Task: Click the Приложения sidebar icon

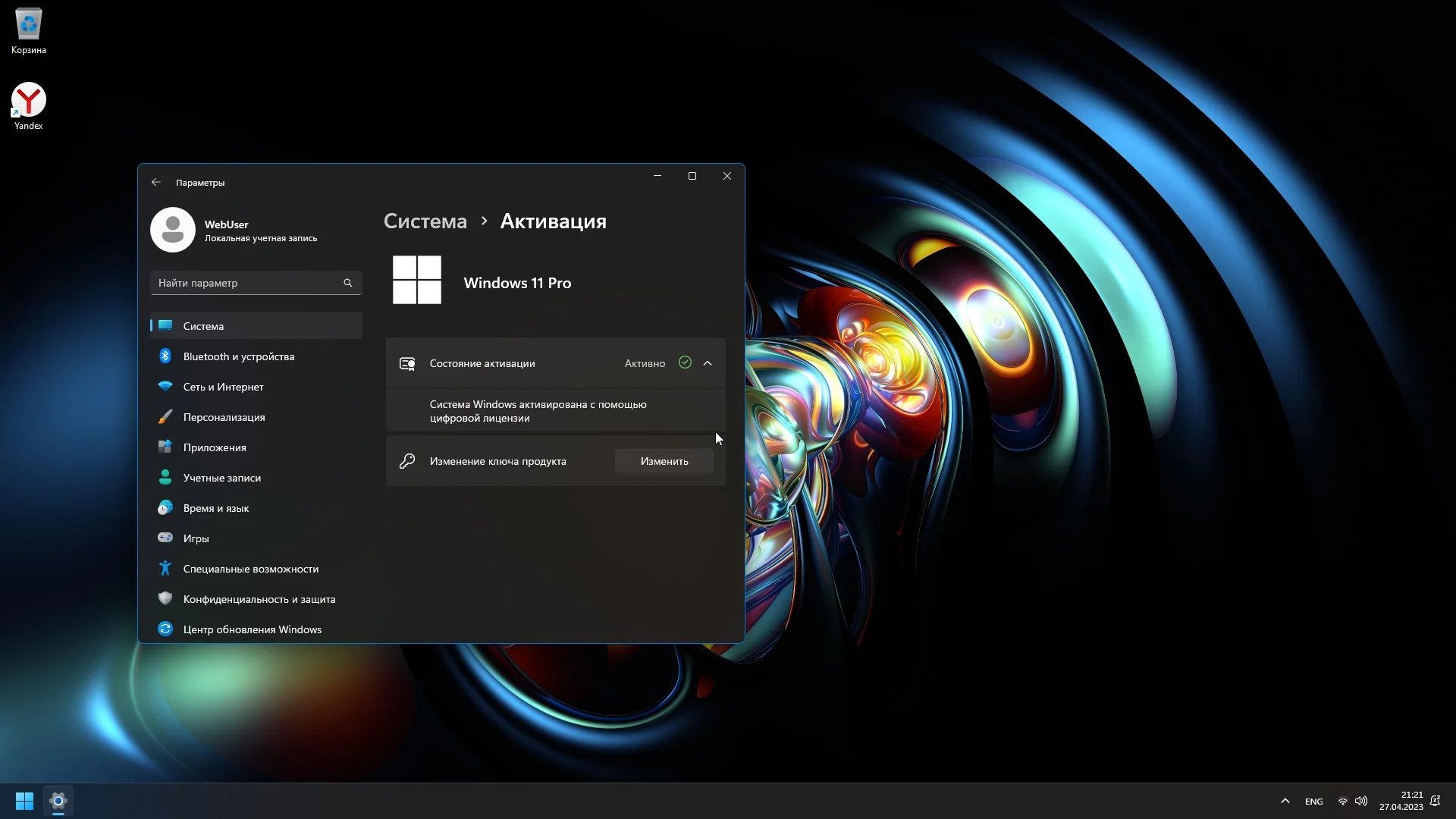Action: click(165, 447)
